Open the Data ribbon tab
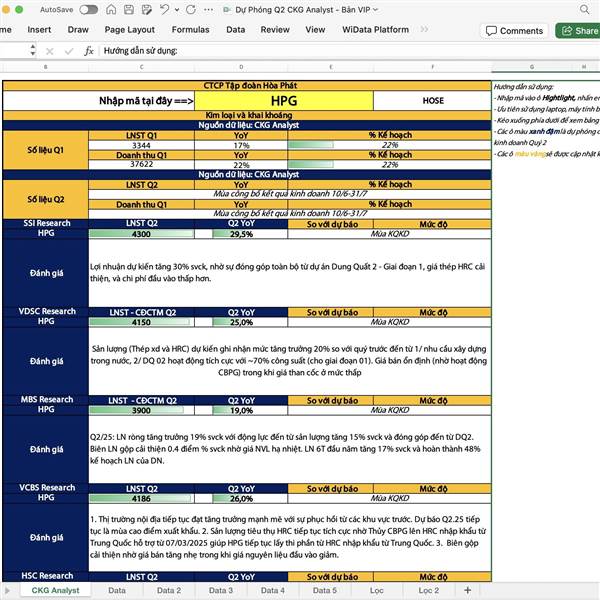Viewport: 600px width, 600px height. click(x=236, y=29)
